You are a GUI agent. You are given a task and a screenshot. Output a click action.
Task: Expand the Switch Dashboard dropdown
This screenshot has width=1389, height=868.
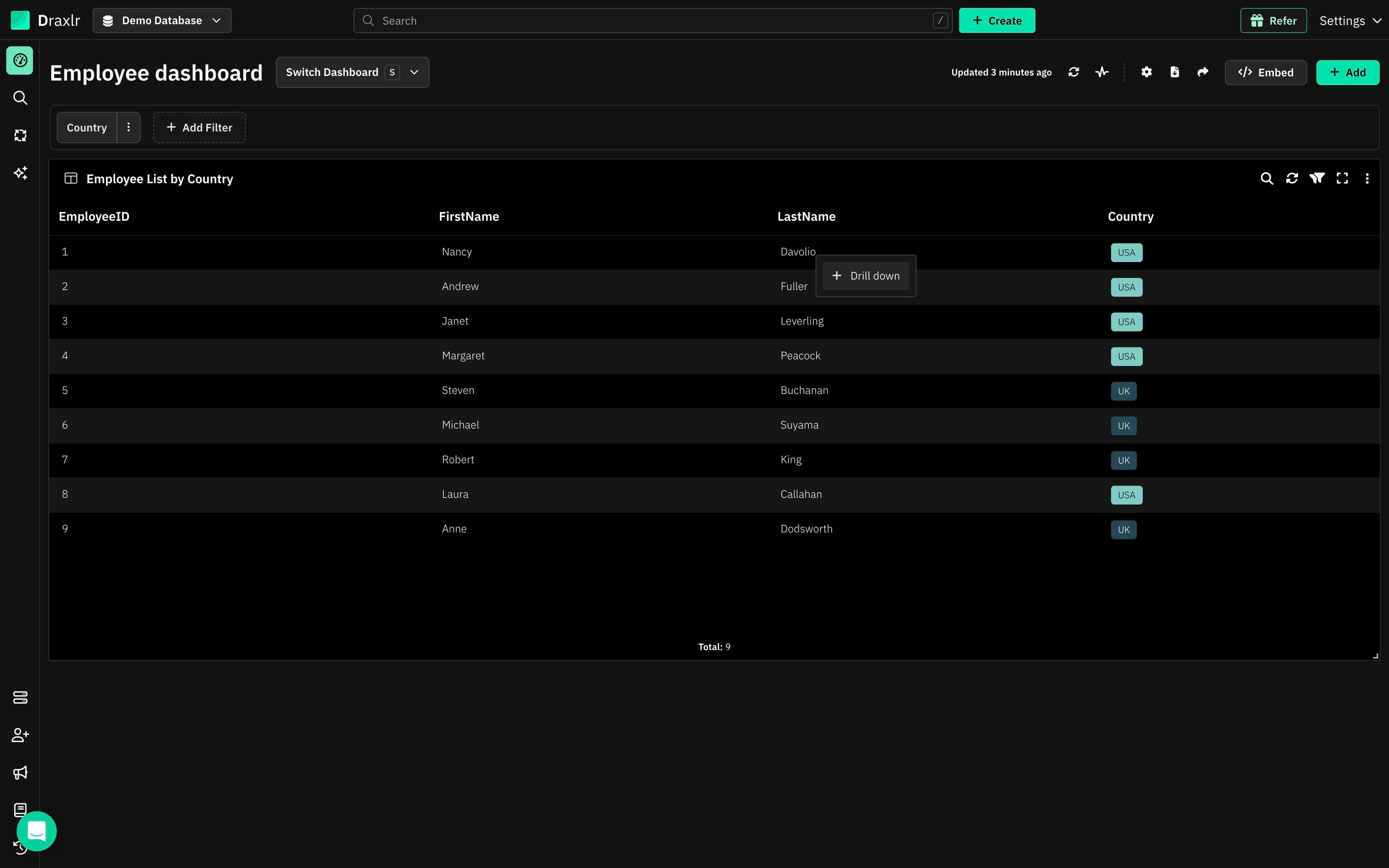point(352,72)
